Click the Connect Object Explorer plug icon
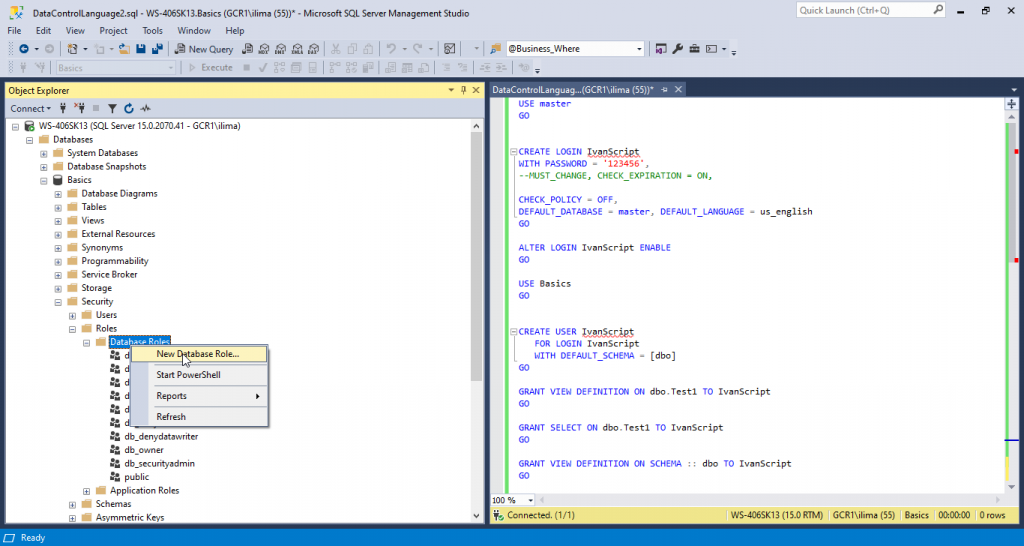Viewport: 1024px width, 546px height. [x=63, y=108]
